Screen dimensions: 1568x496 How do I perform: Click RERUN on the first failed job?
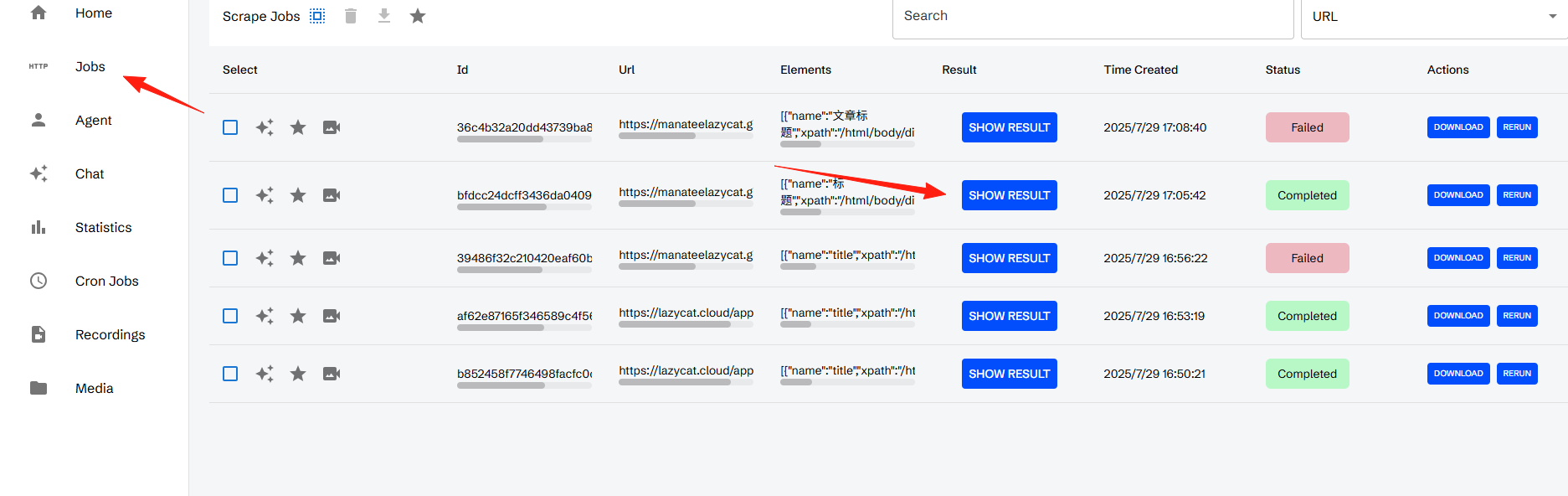(x=1517, y=127)
